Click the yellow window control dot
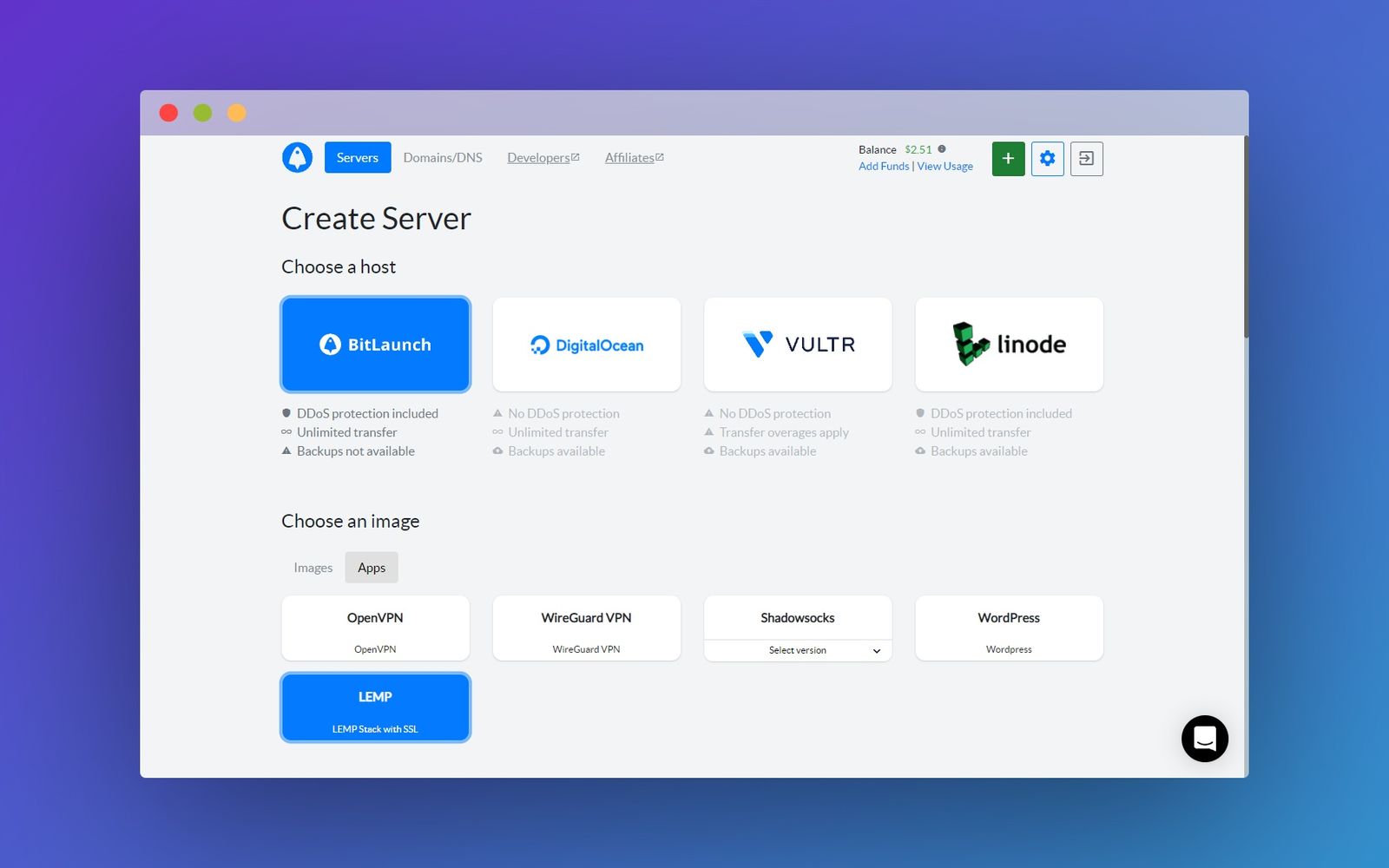Screen dimensions: 1389x868 click(236, 112)
